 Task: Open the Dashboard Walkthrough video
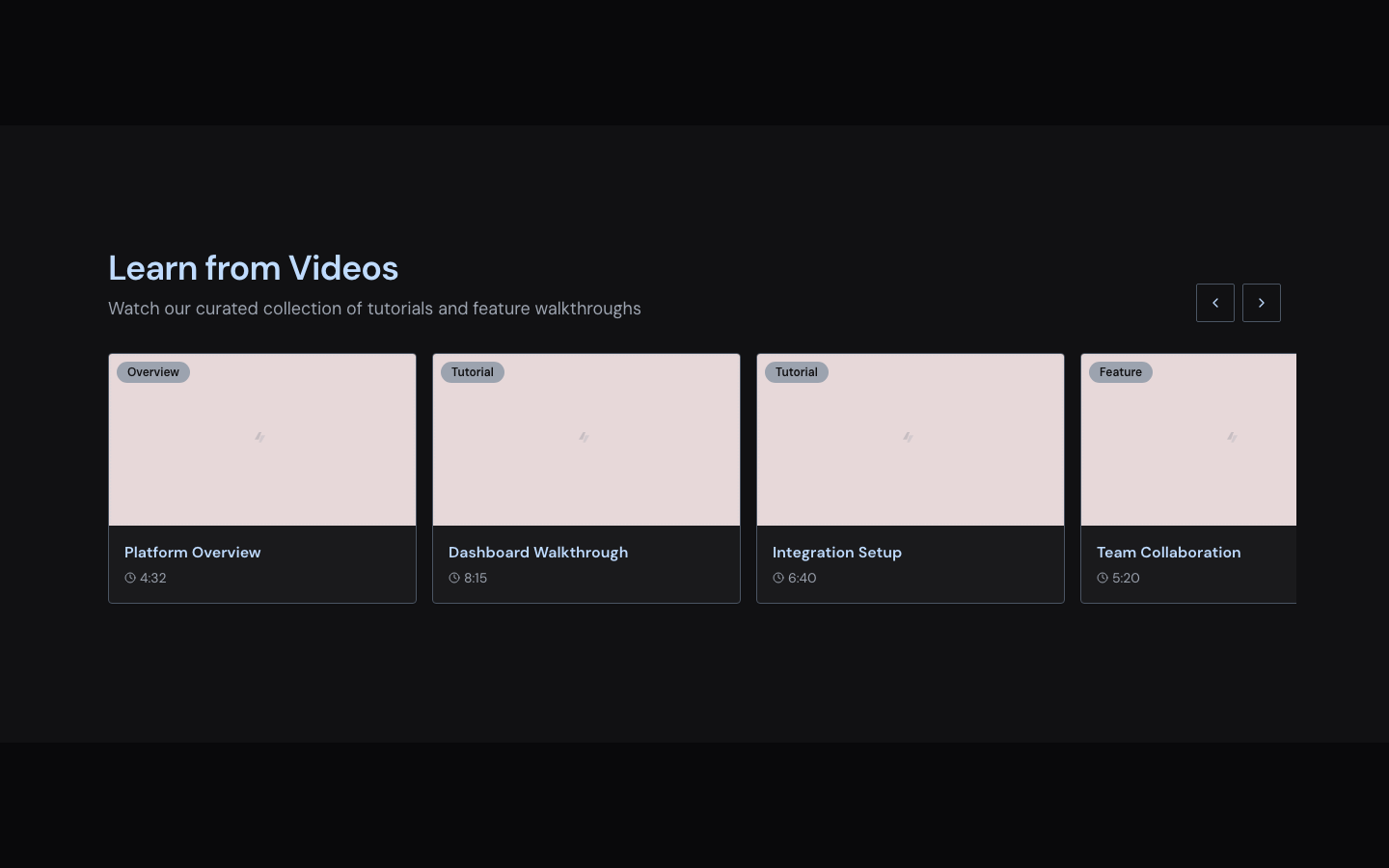click(x=538, y=552)
